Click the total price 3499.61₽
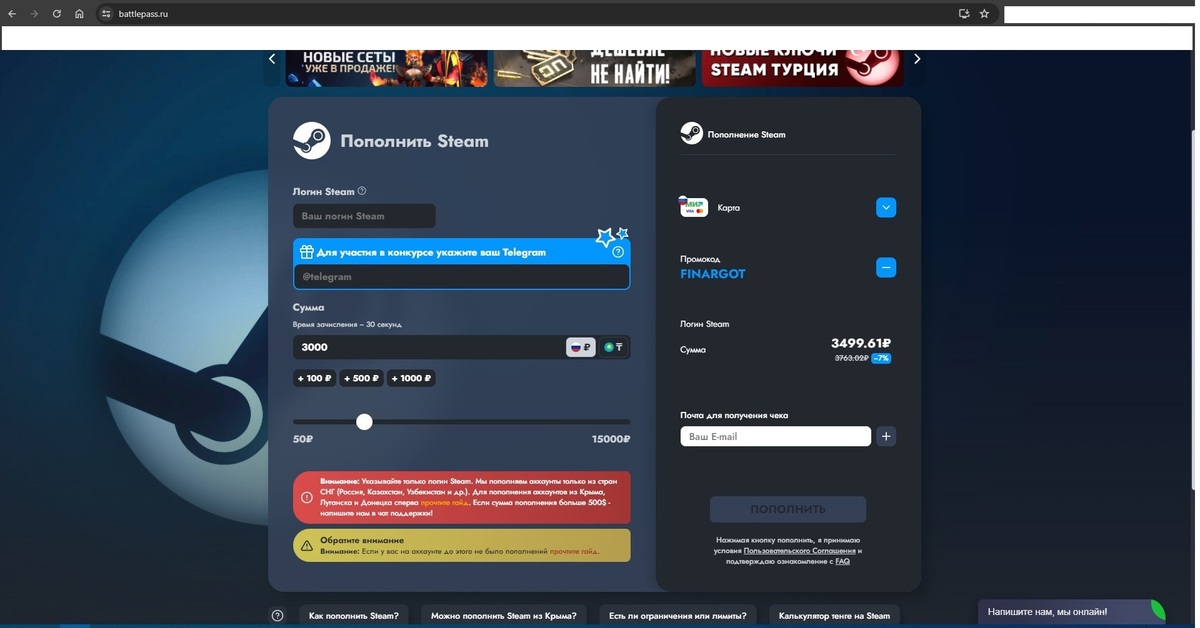The image size is (1200, 628). (x=861, y=343)
